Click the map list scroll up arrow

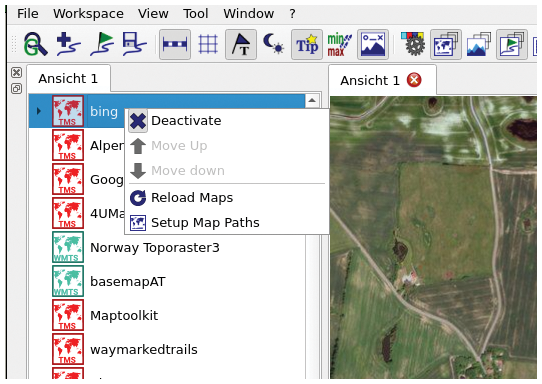(312, 101)
